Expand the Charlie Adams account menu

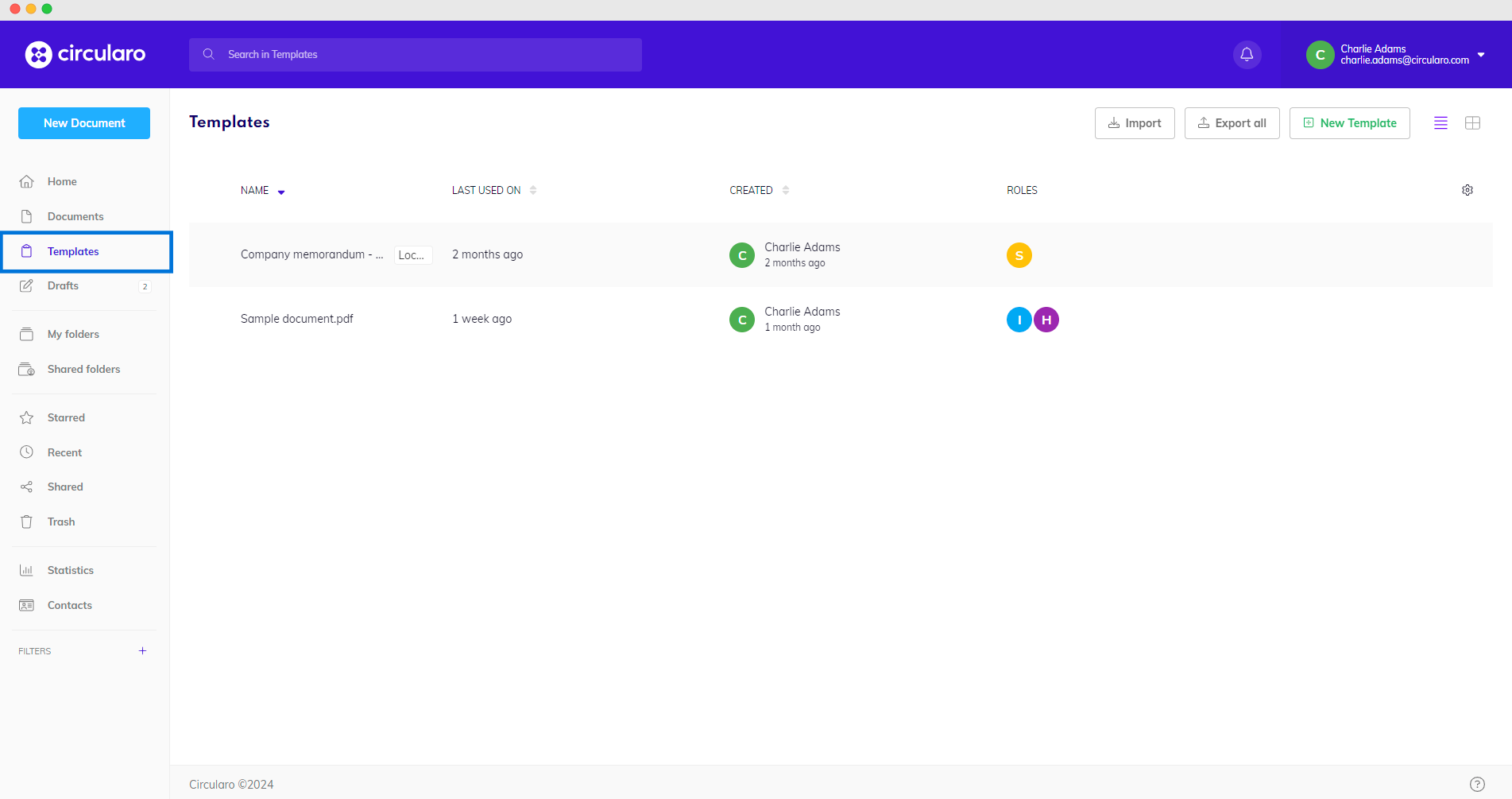(1480, 55)
